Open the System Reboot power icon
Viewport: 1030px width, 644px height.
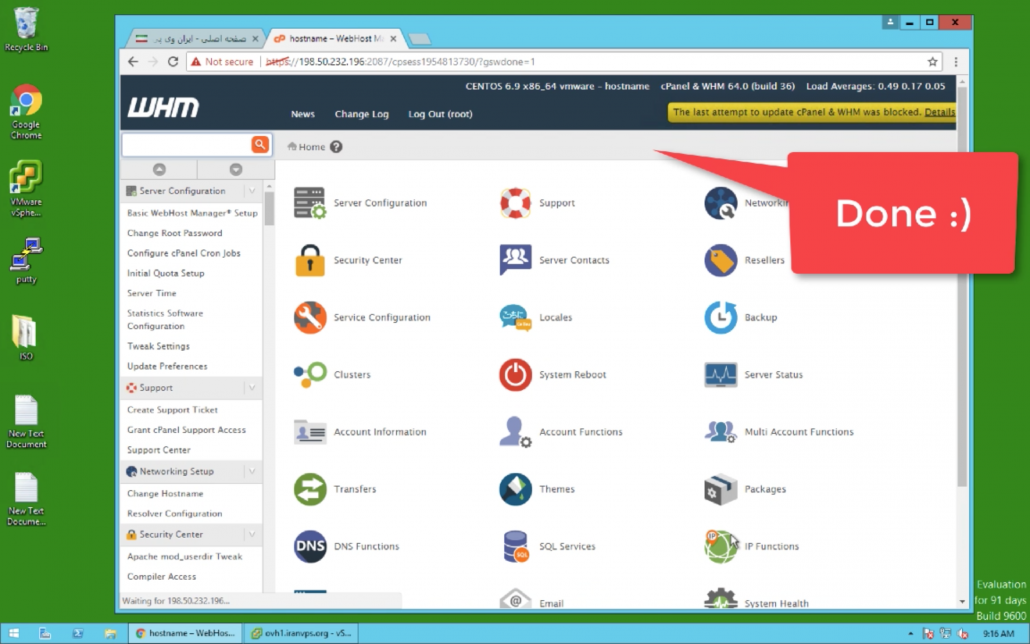(x=515, y=375)
